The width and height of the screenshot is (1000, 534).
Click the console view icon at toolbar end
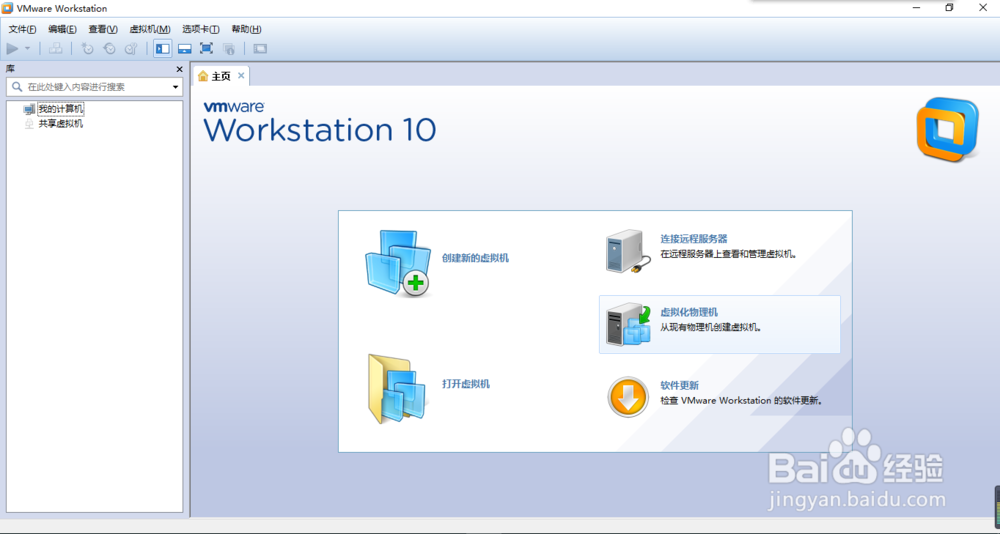(260, 48)
